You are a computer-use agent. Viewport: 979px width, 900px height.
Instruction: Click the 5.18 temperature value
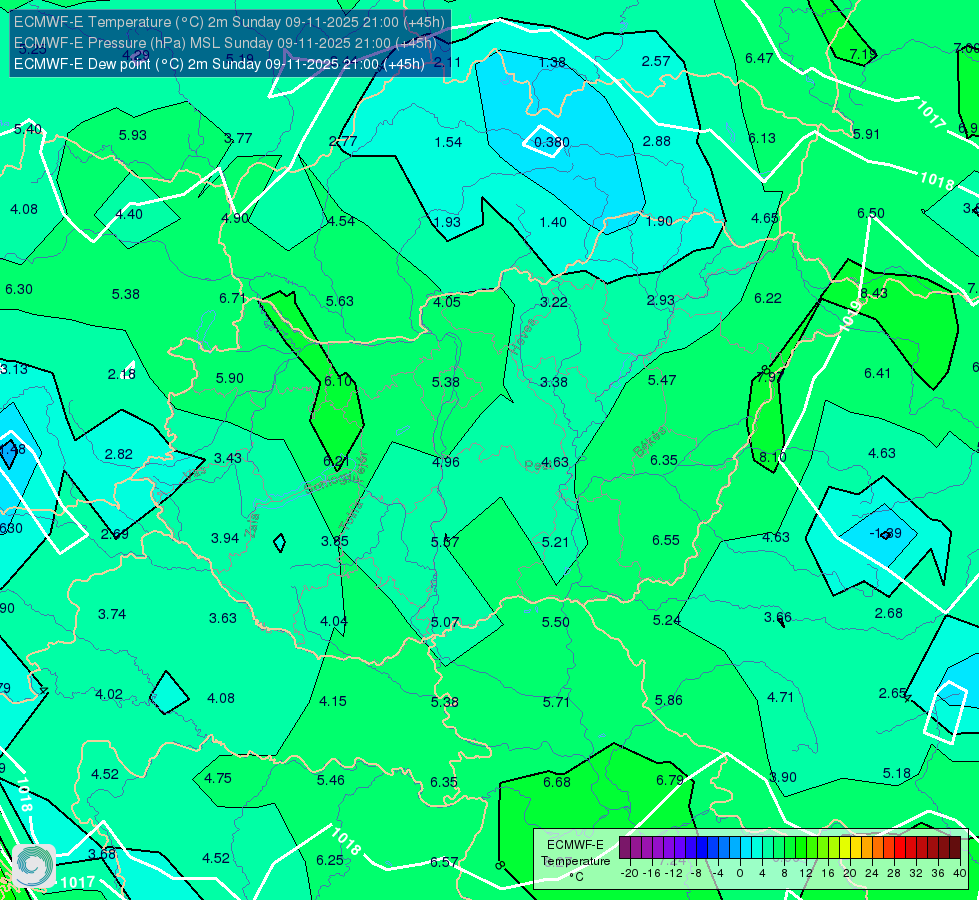pos(897,774)
